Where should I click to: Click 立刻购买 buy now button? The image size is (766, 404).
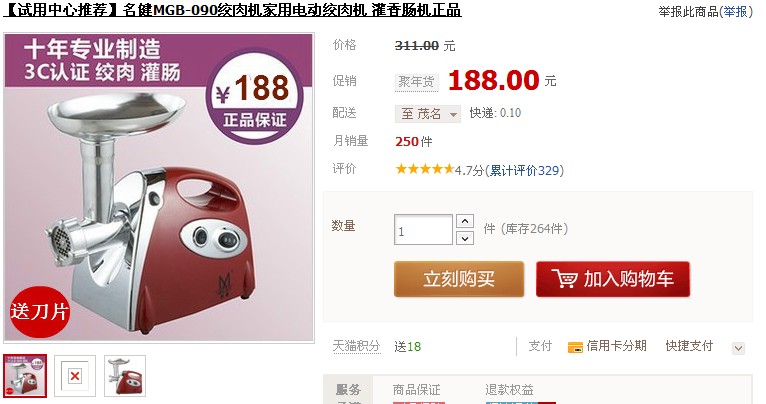click(459, 279)
